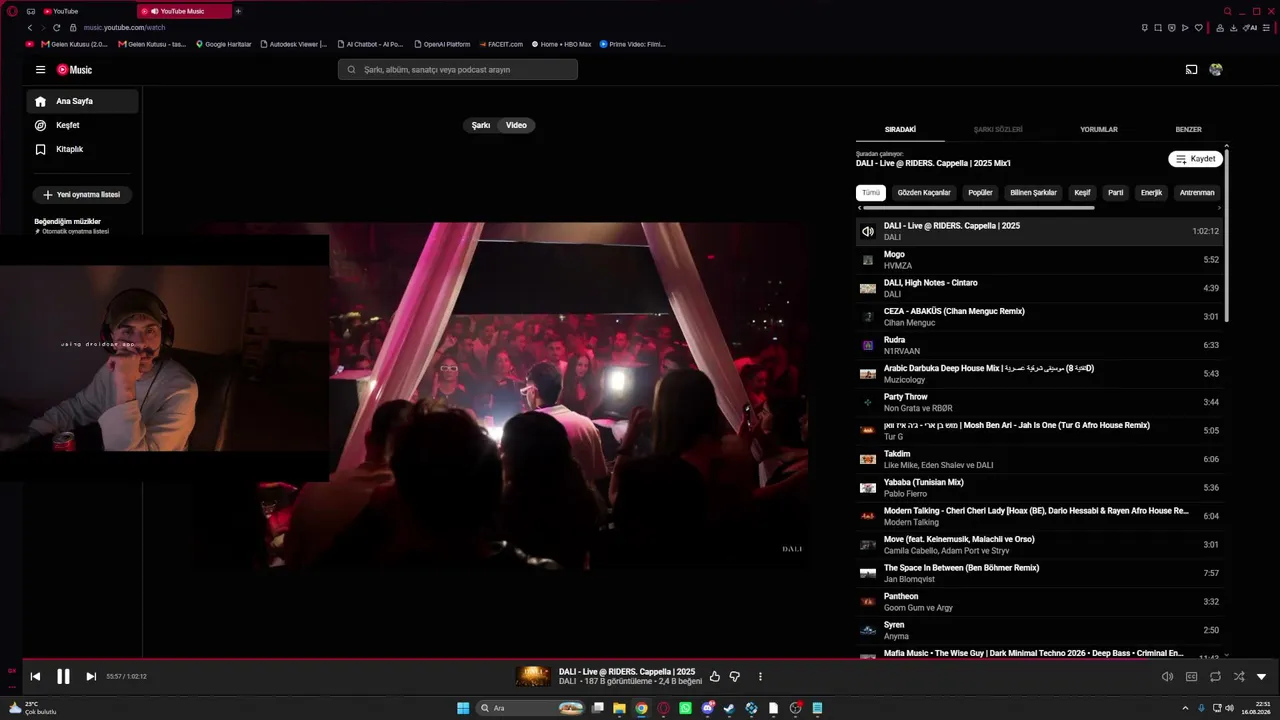
Task: Open the account avatar menu
Action: (1216, 70)
